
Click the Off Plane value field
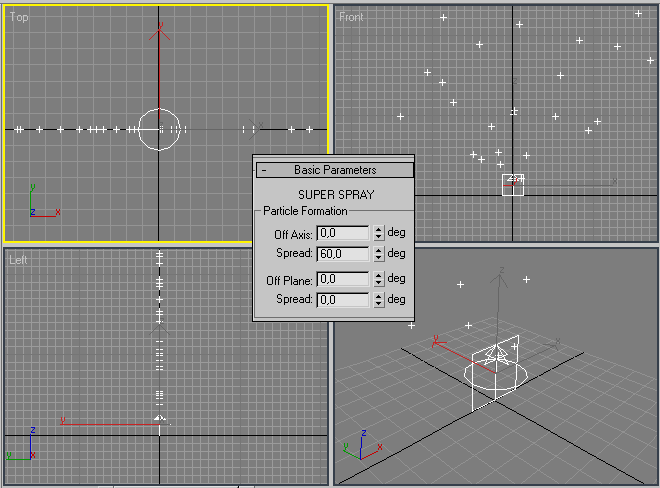coord(343,280)
